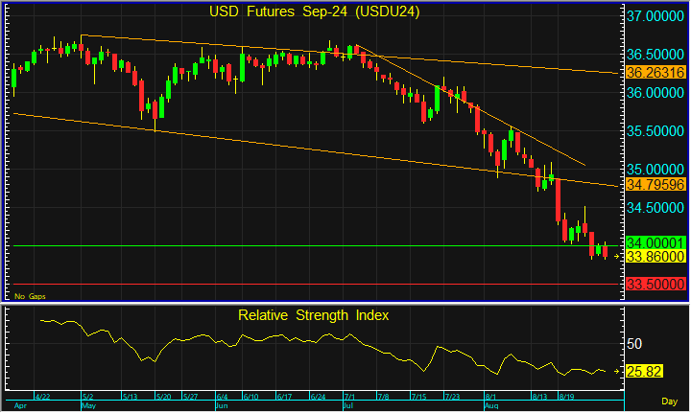Screen dimensions: 691x413
Task: Click the 5/2 date marker
Action: click(x=88, y=397)
